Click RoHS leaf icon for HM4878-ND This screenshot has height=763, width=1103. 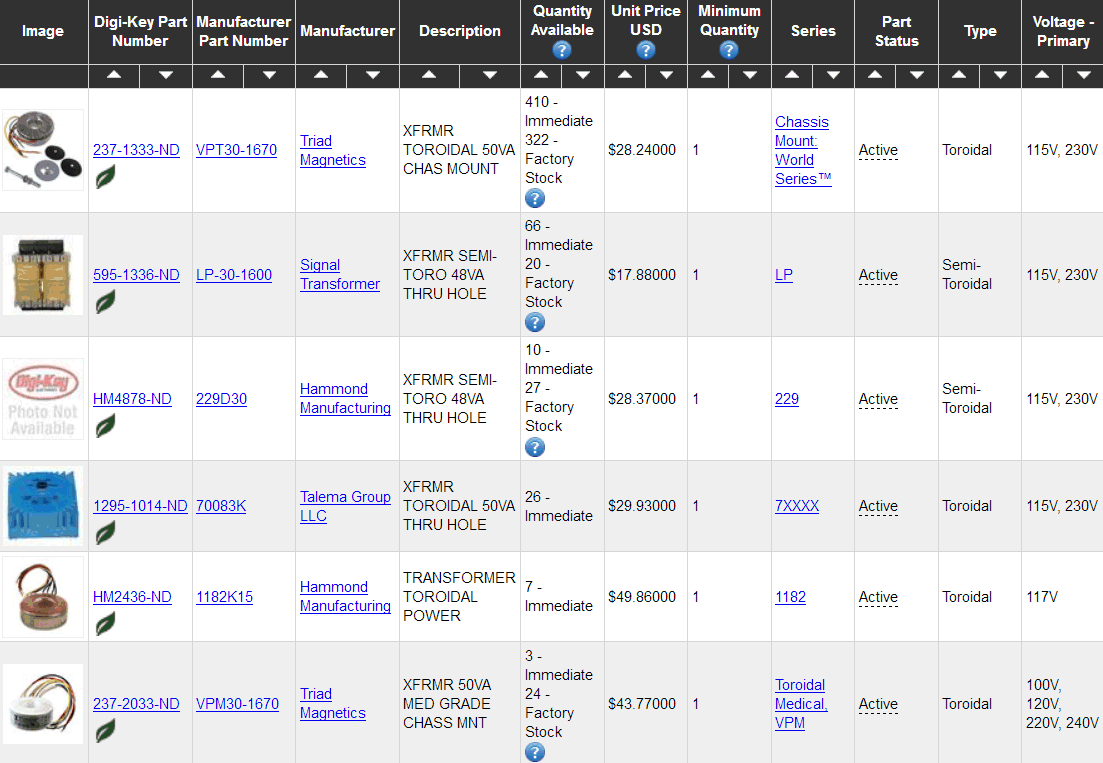pyautogui.click(x=106, y=425)
